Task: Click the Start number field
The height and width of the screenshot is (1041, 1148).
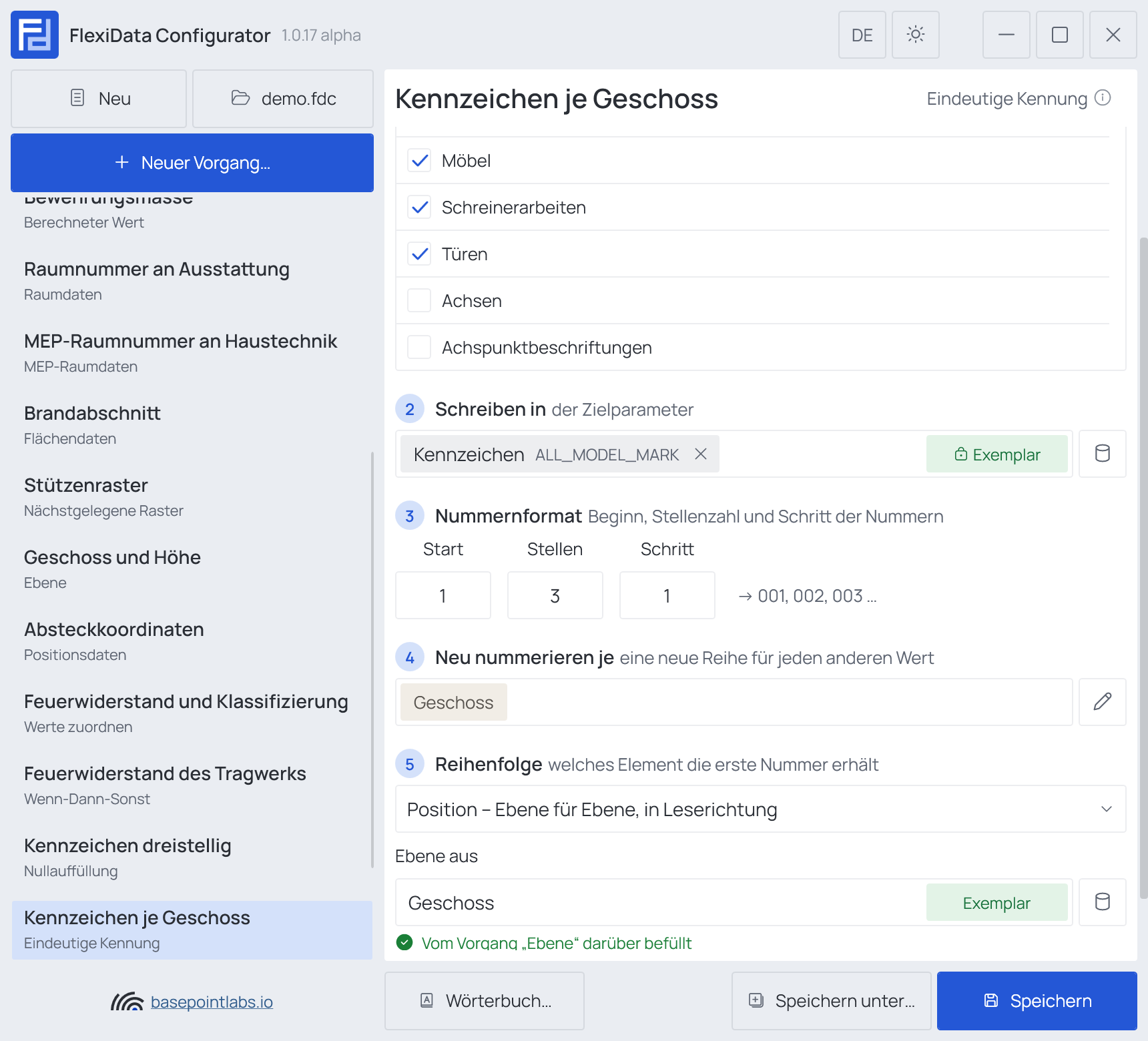Action: tap(443, 595)
